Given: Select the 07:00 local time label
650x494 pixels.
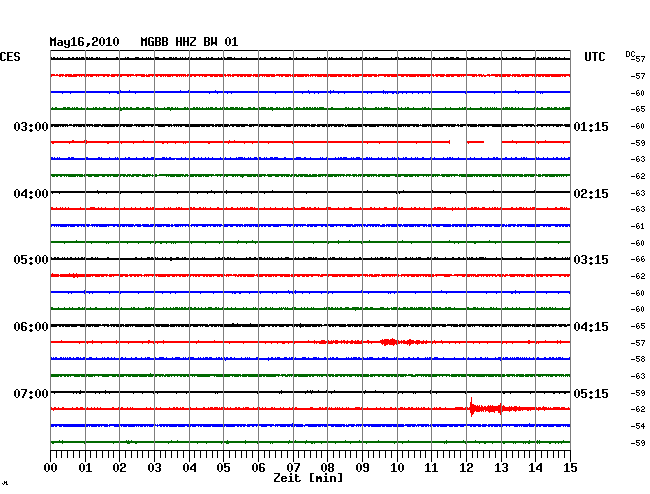Looking at the screenshot, I should (x=31, y=393).
